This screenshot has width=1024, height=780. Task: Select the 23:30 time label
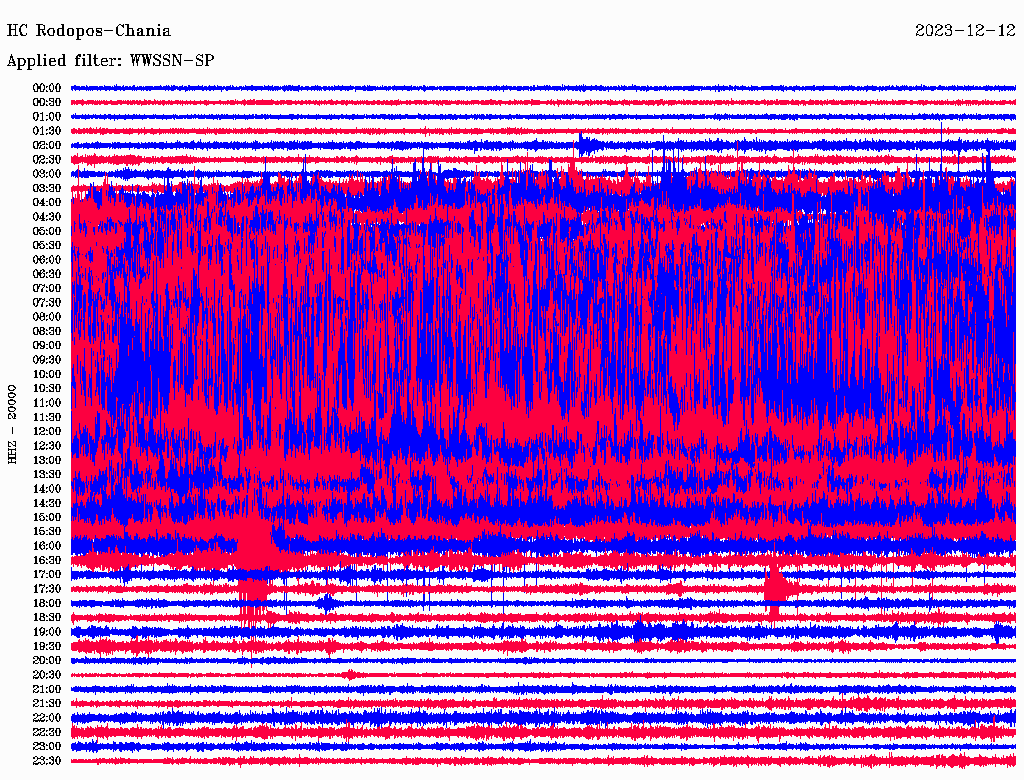coord(47,761)
